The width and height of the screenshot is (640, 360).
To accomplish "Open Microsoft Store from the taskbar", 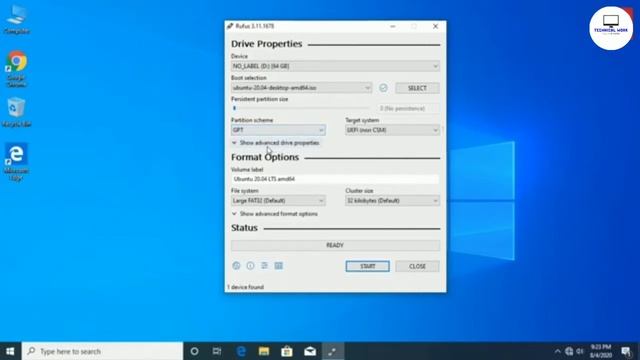I will tap(287, 351).
